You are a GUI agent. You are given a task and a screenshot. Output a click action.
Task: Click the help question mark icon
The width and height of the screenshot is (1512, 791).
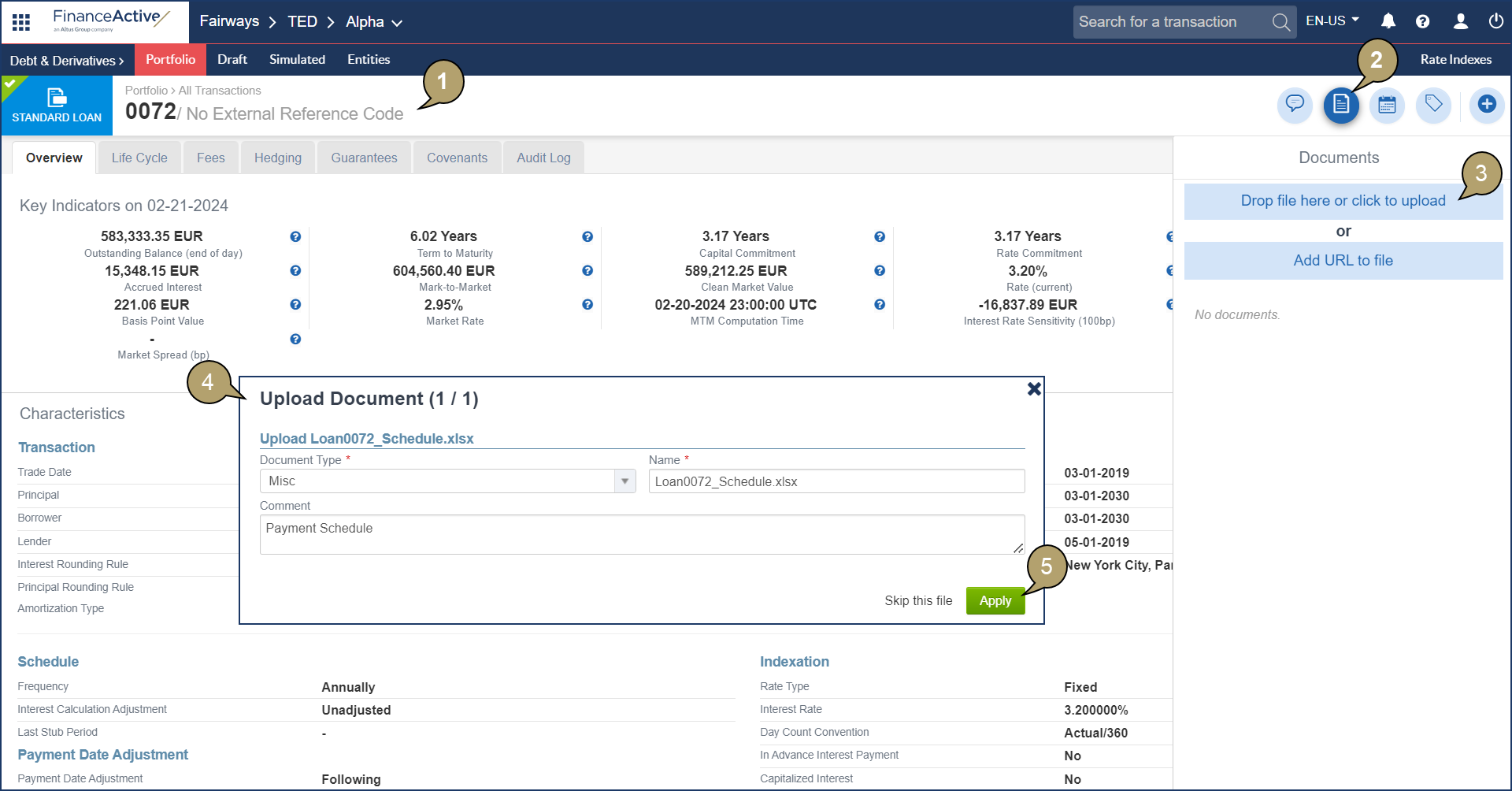coord(1423,21)
